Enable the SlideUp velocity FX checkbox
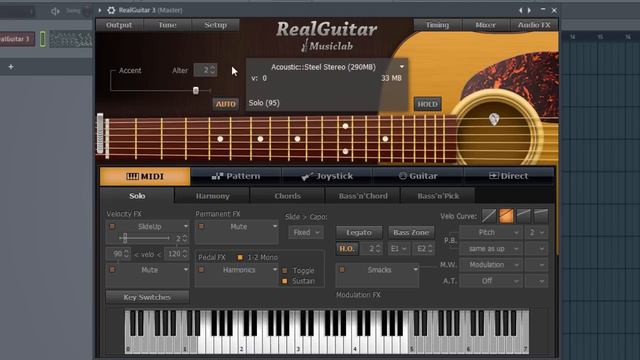Screen dimensions: 640x360 pos(112,226)
